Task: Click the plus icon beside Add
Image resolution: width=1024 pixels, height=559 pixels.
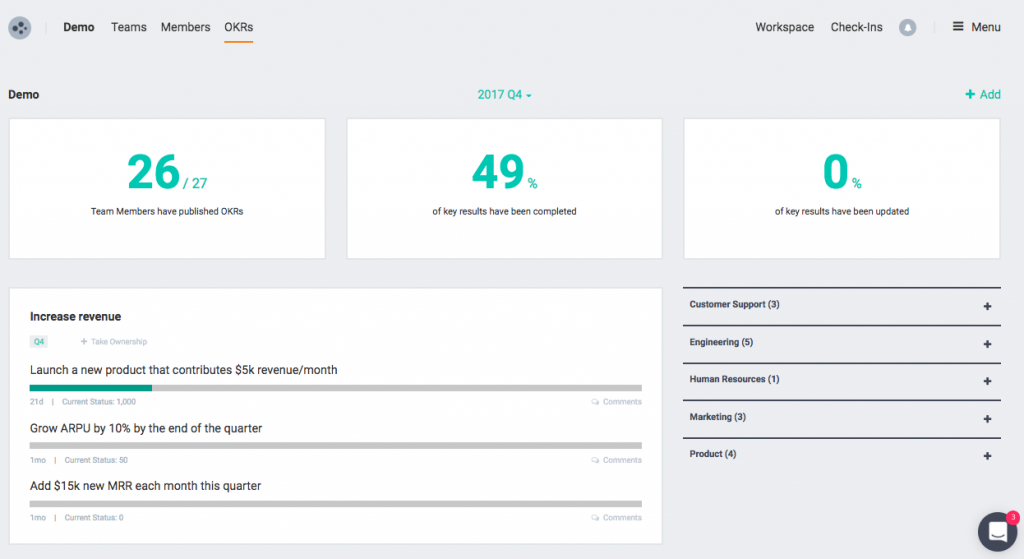Action: [x=970, y=95]
